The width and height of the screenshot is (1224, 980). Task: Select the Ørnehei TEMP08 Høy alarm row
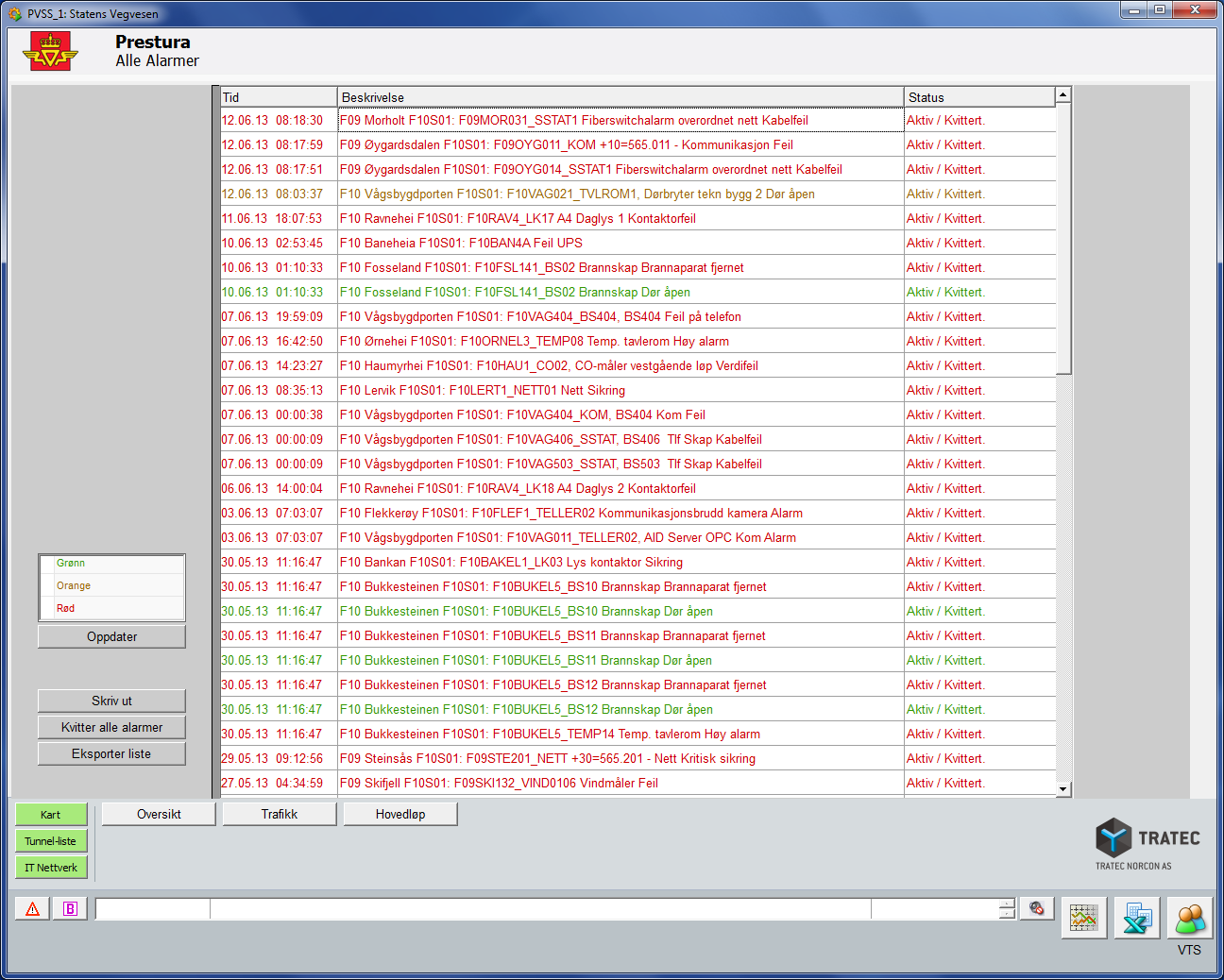(637, 341)
